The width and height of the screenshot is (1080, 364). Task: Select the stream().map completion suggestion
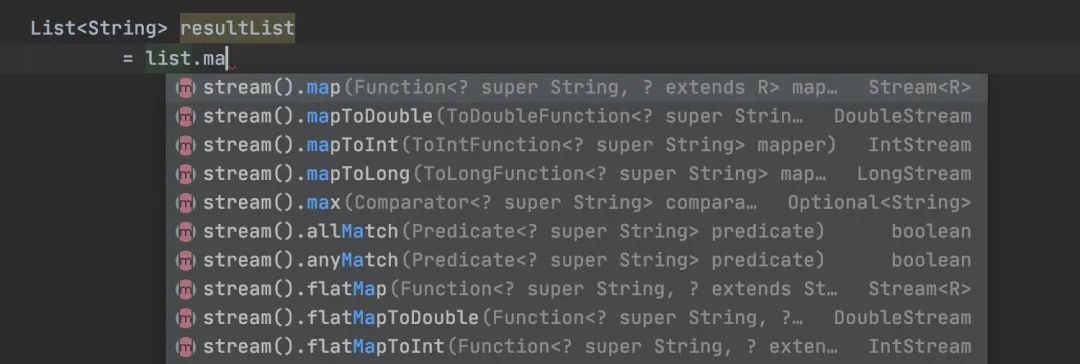click(x=577, y=88)
